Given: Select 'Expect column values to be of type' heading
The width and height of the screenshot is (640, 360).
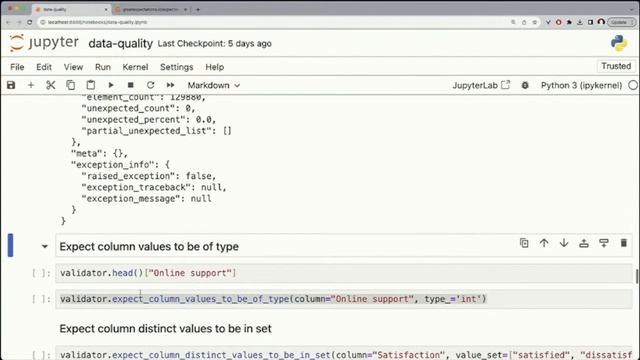Looking at the screenshot, I should [149, 247].
